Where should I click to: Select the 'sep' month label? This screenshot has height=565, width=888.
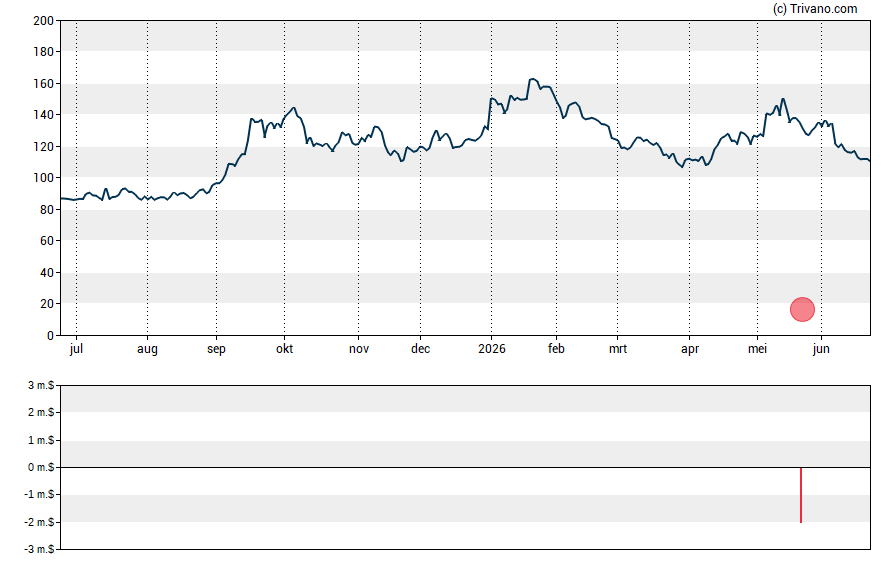(x=216, y=349)
